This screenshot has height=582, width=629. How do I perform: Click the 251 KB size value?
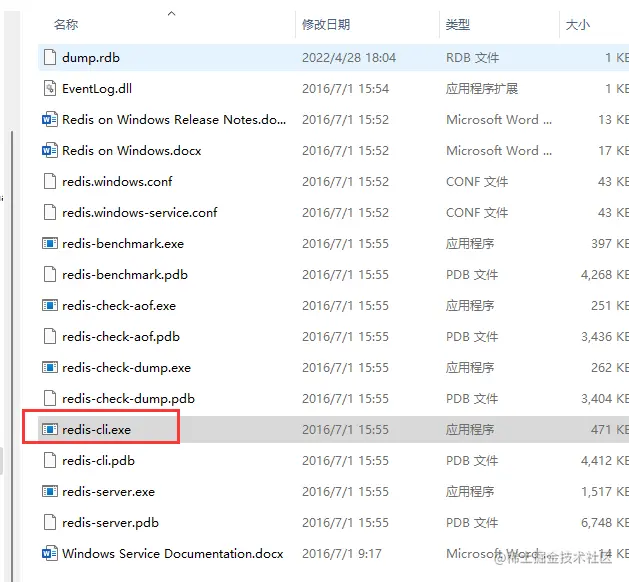coord(610,306)
